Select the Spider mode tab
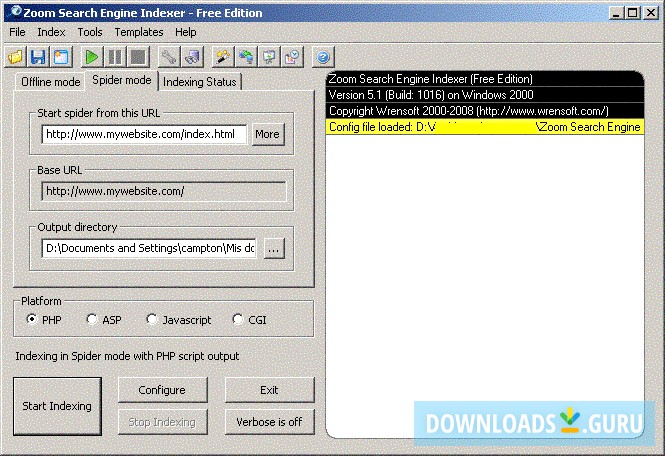 coord(122,80)
